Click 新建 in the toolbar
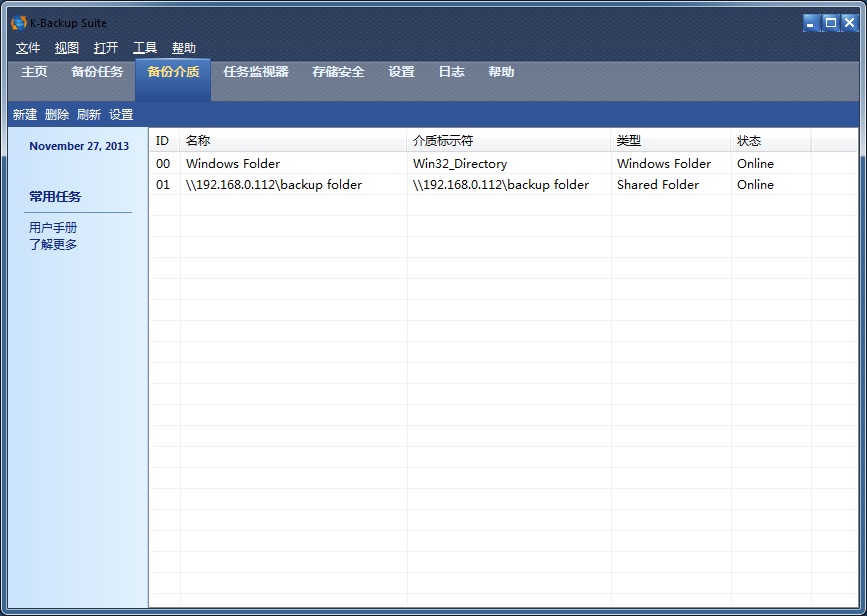Image resolution: width=867 pixels, height=616 pixels. (x=25, y=115)
